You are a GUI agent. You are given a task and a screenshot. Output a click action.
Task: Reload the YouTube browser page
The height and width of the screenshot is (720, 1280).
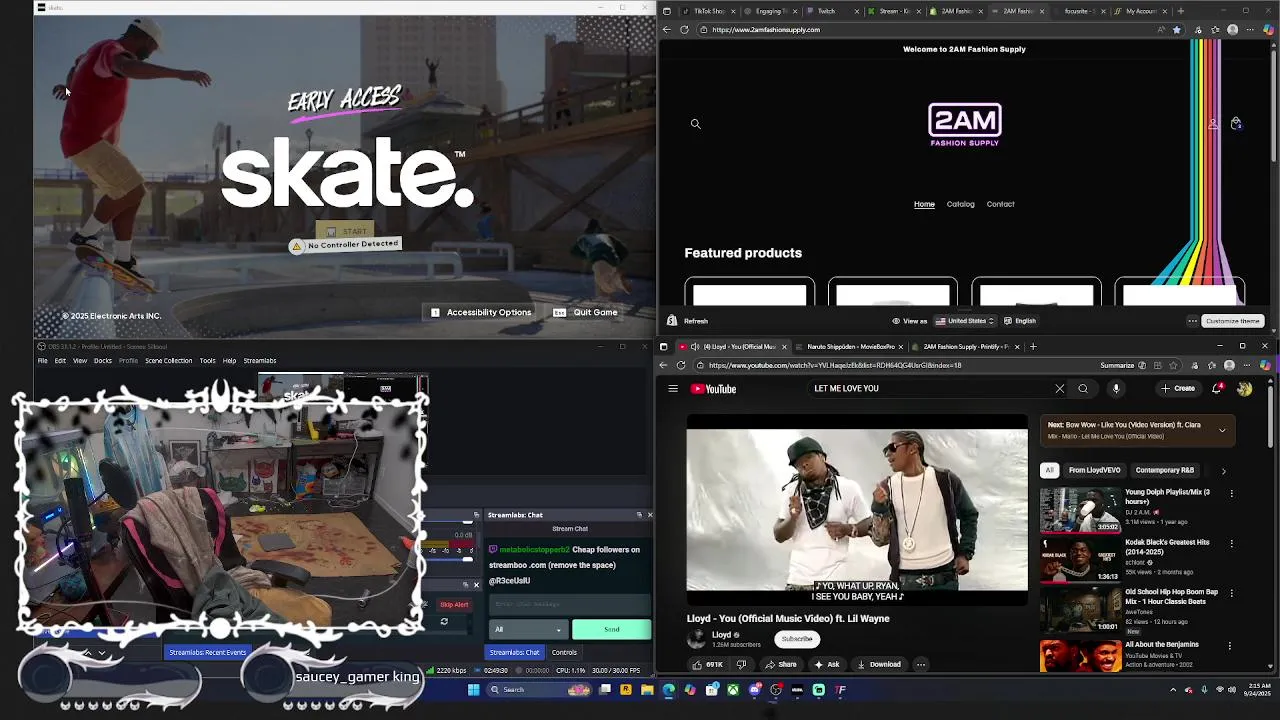(682, 365)
